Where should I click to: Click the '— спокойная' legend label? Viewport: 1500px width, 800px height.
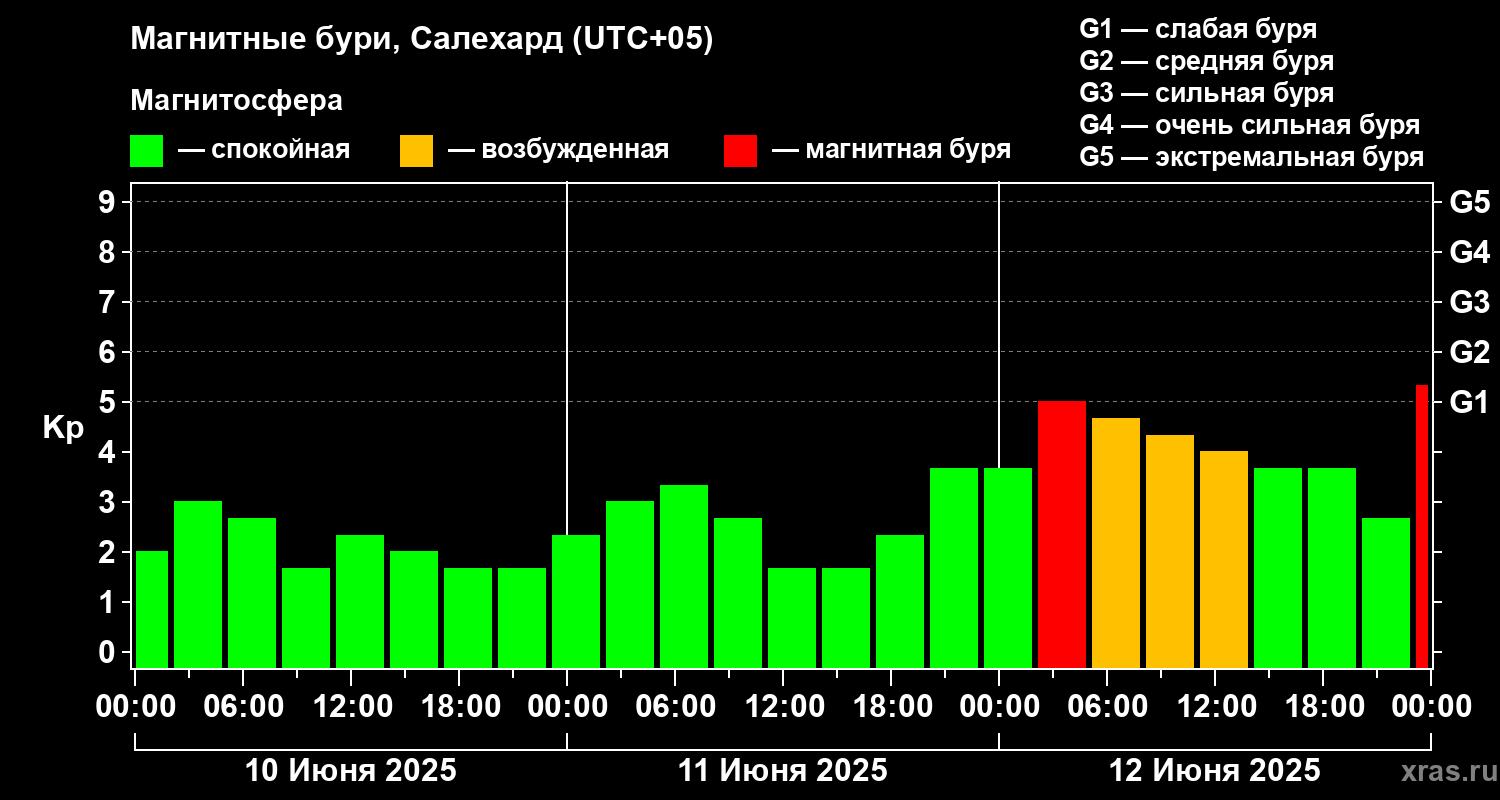264,150
